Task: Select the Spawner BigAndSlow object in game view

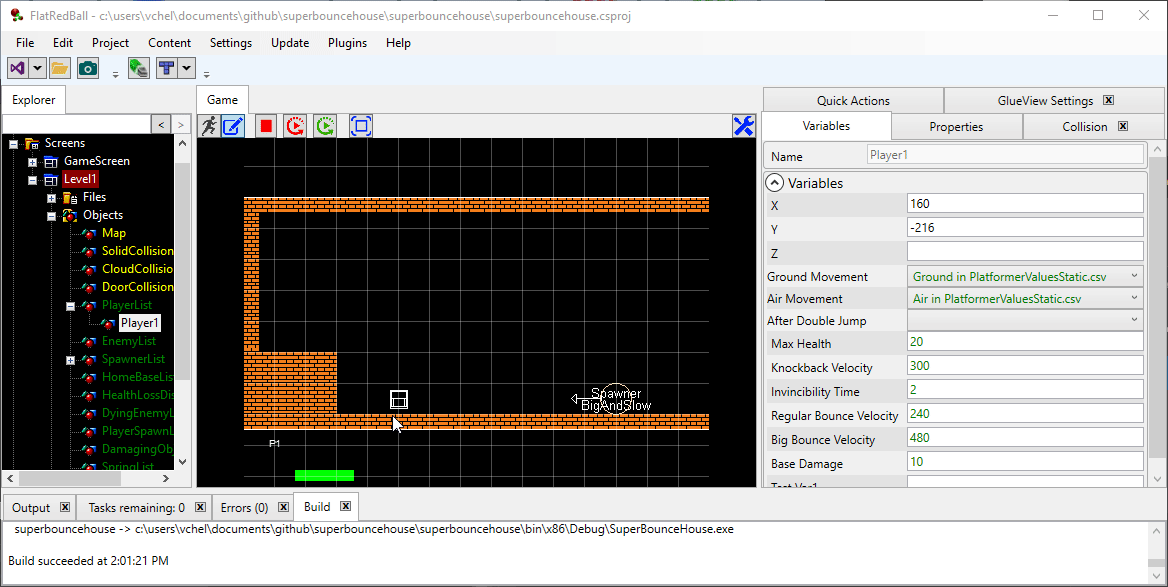Action: coord(616,399)
